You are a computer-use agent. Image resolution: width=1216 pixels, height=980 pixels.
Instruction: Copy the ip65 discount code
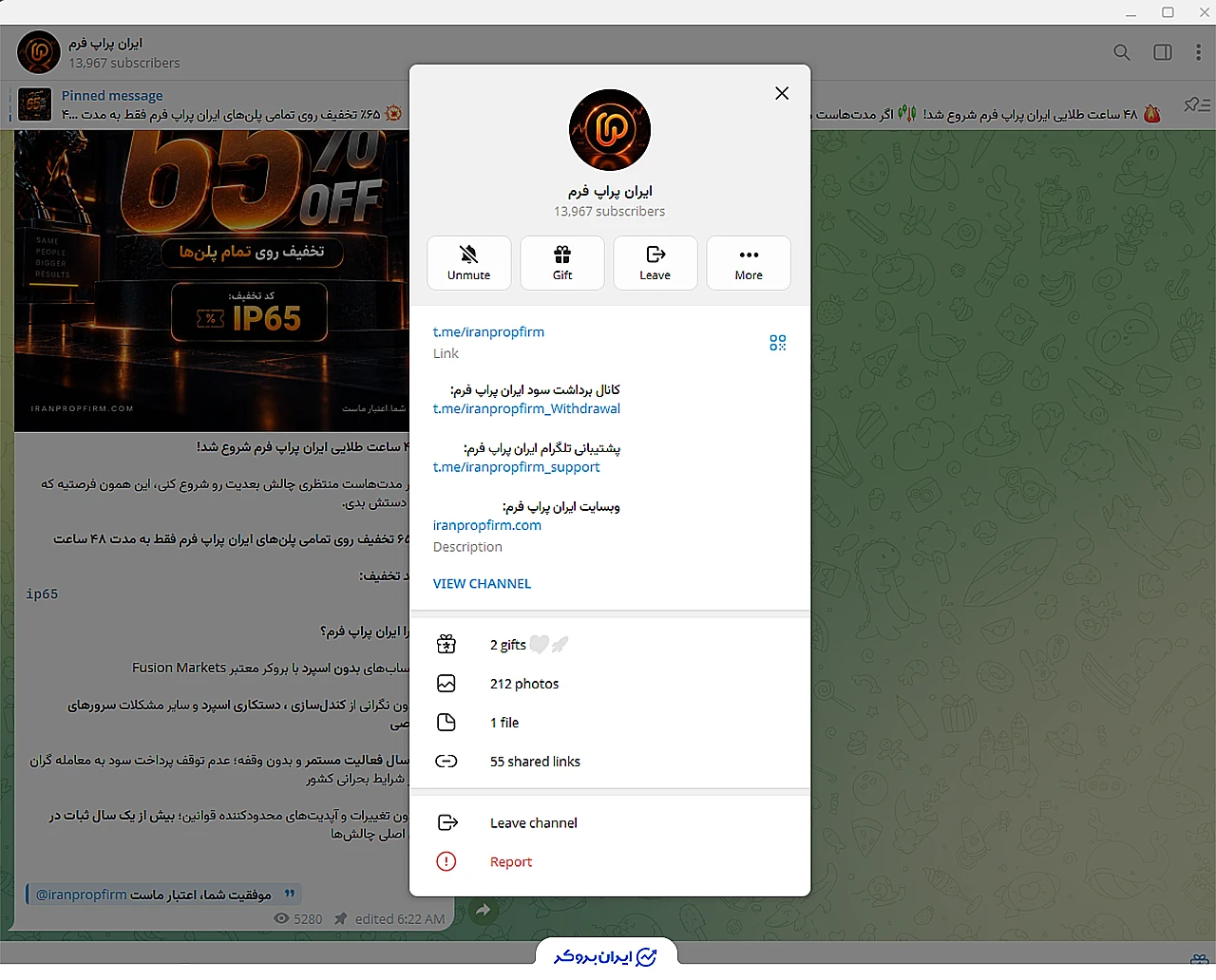pyautogui.click(x=42, y=594)
